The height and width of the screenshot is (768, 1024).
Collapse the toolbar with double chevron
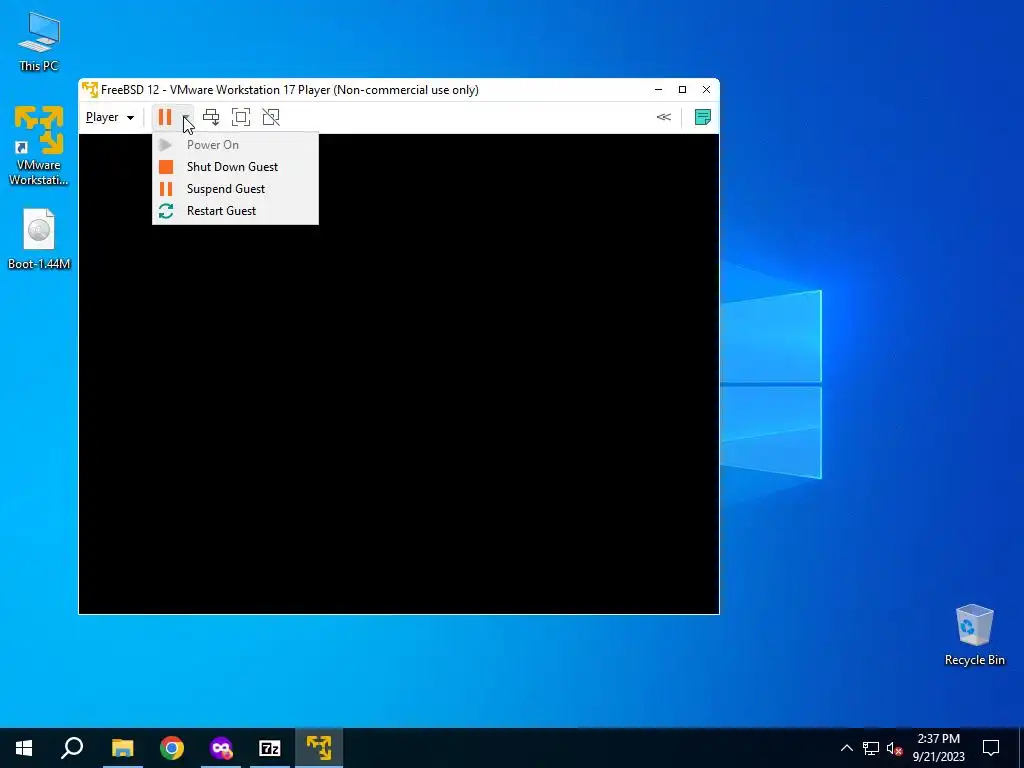pos(664,117)
